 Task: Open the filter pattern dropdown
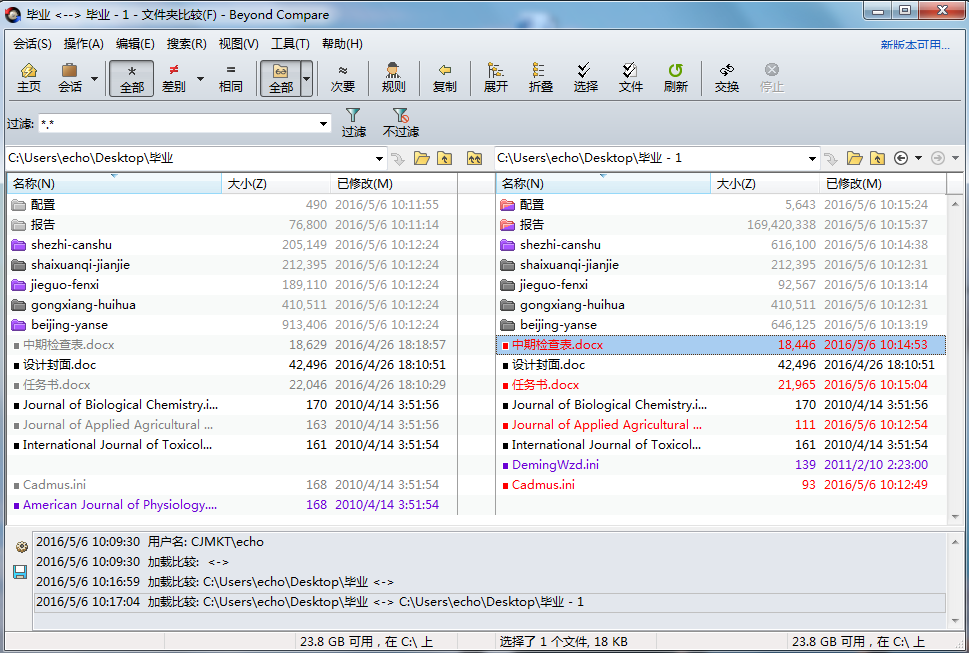pos(322,123)
